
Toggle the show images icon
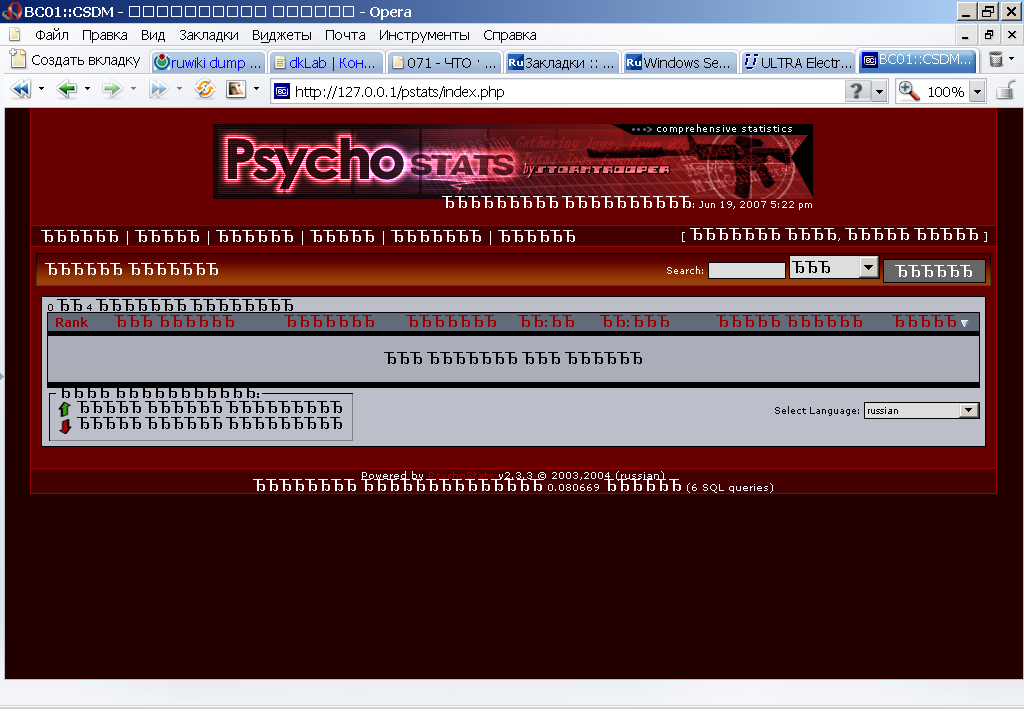point(236,89)
